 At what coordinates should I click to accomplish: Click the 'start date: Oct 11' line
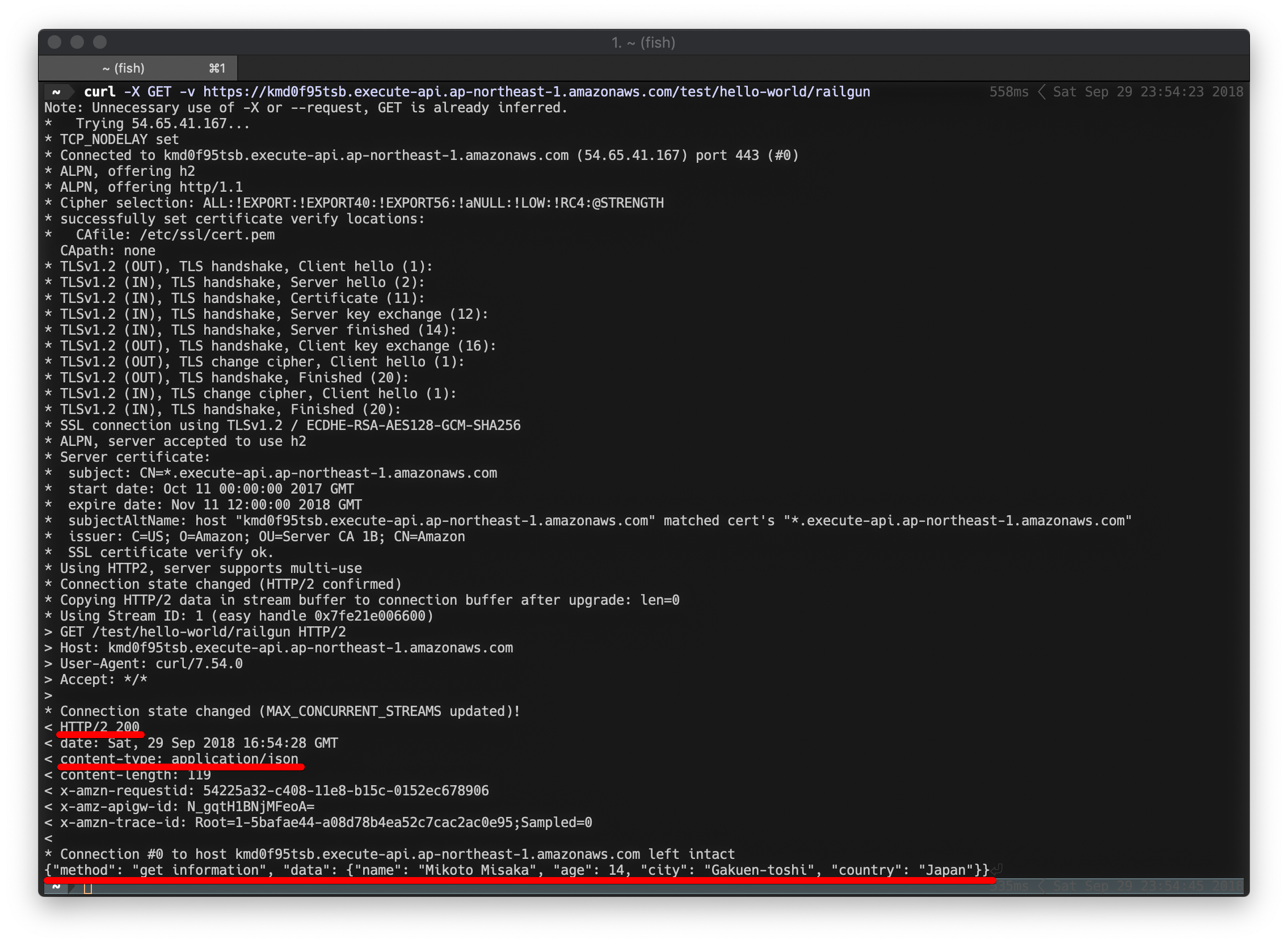[x=199, y=490]
